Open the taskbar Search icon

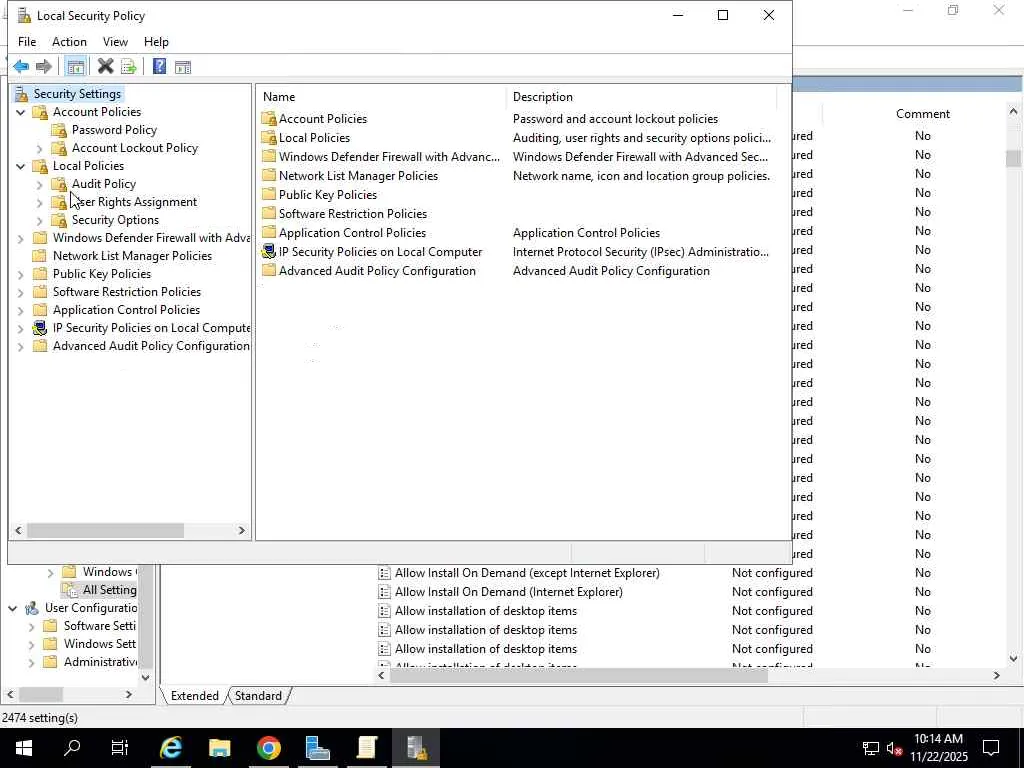point(72,748)
